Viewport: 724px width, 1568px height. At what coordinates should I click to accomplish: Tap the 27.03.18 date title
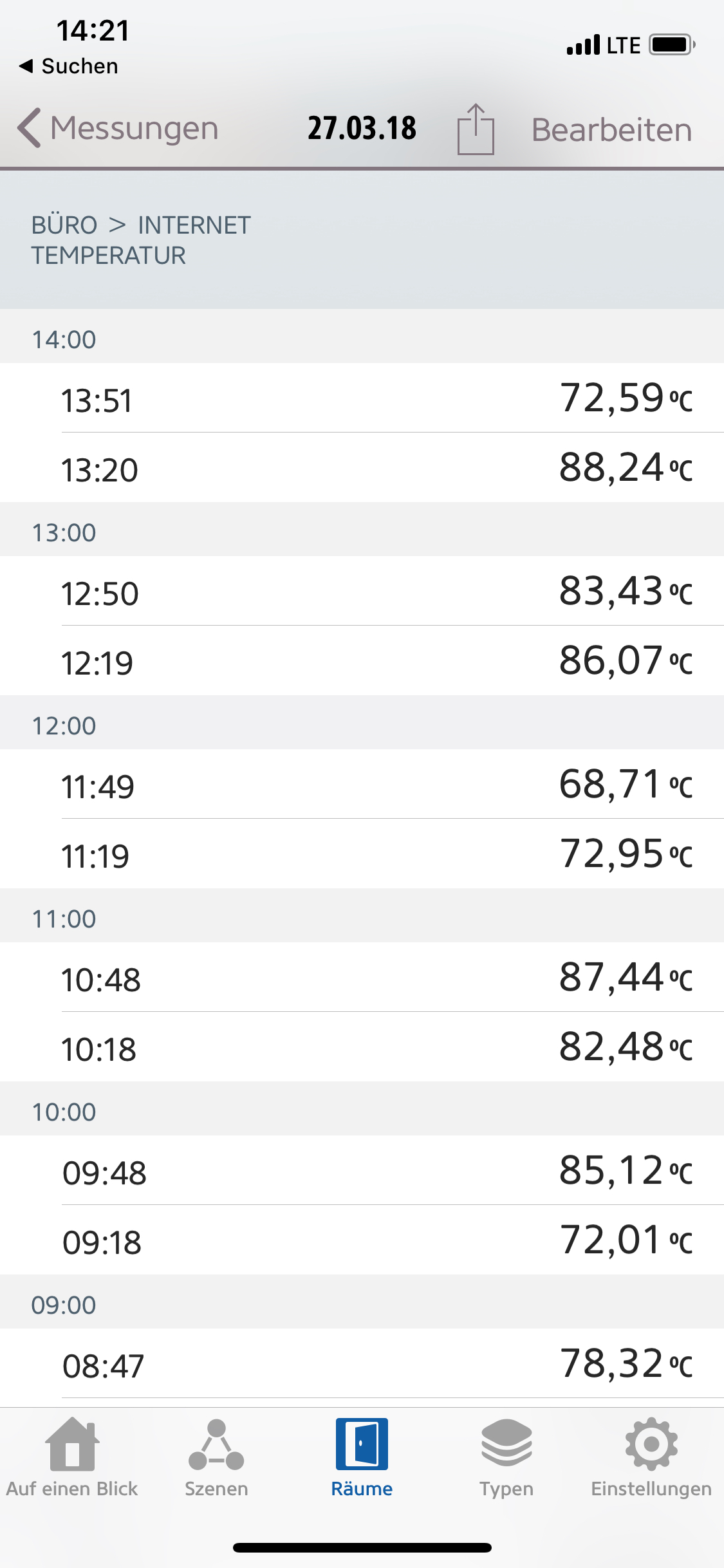click(x=362, y=128)
